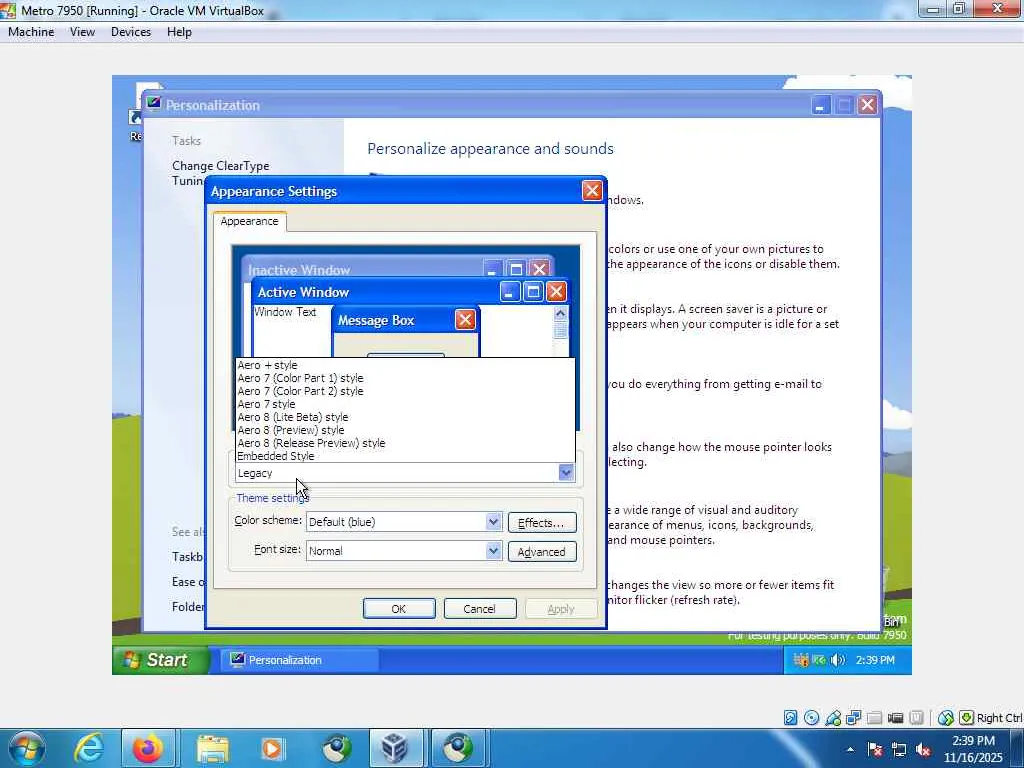The width and height of the screenshot is (1024, 768).
Task: Click the guest tray security alert icon
Action: click(801, 660)
